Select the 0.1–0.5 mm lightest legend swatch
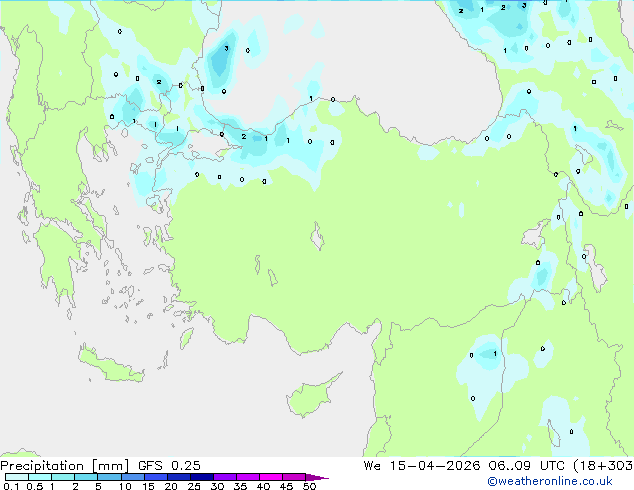Image resolution: width=634 pixels, height=490 pixels. click(17, 477)
